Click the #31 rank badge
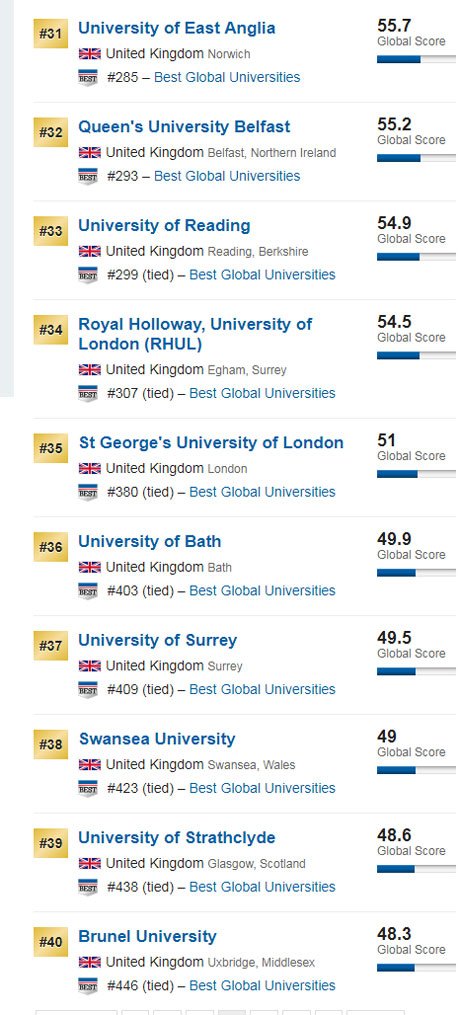460x1015 pixels. point(50,34)
